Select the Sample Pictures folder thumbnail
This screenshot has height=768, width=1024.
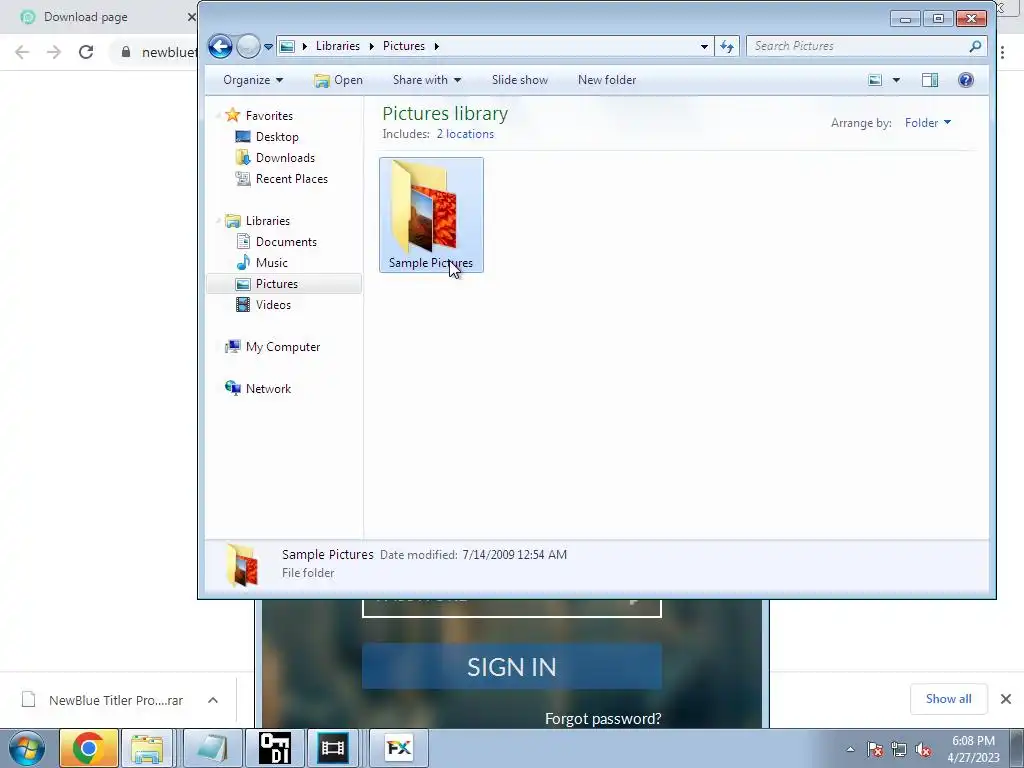point(431,215)
